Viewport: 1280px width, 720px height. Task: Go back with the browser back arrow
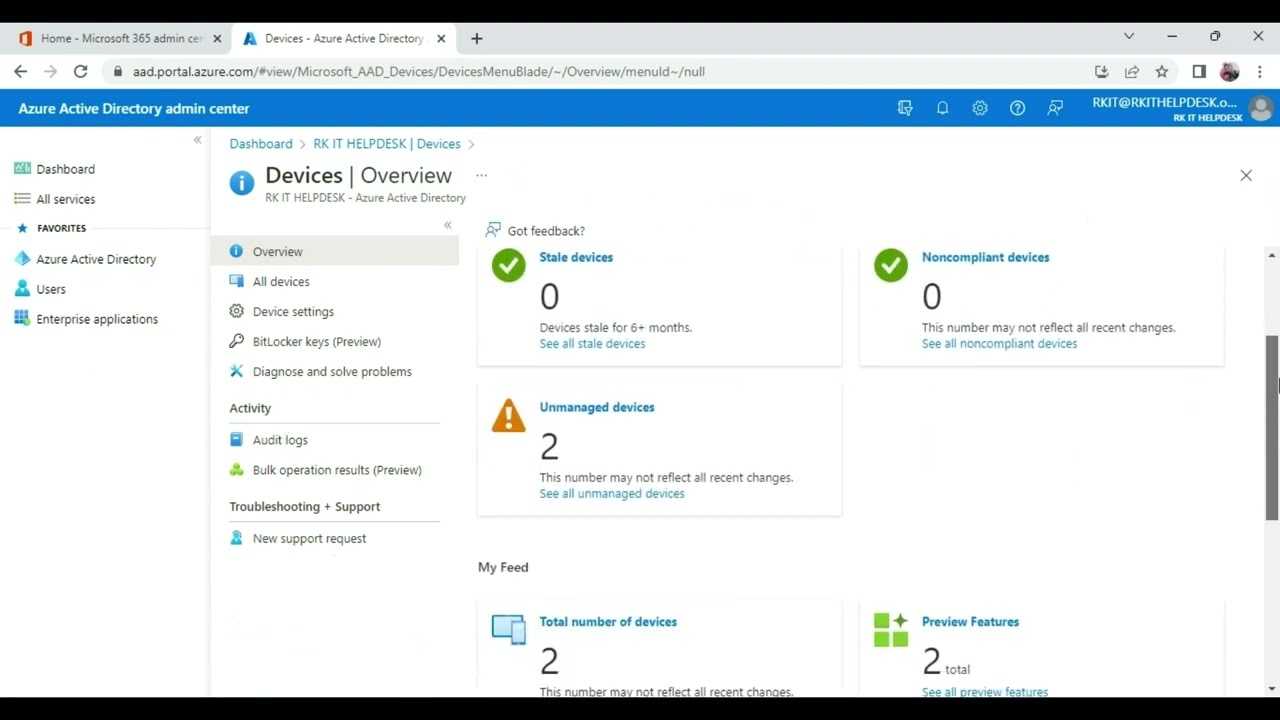(20, 71)
